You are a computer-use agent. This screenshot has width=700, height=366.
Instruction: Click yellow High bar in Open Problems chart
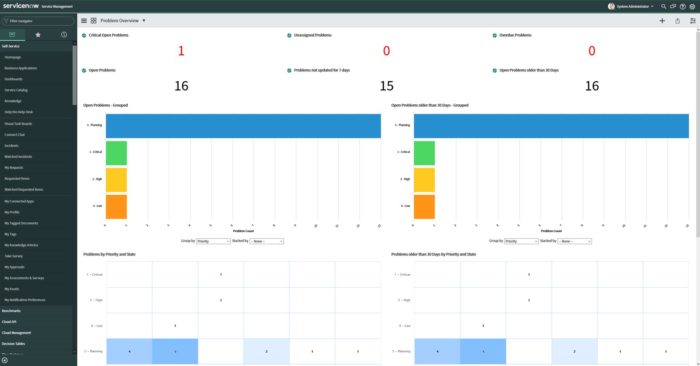coord(116,180)
